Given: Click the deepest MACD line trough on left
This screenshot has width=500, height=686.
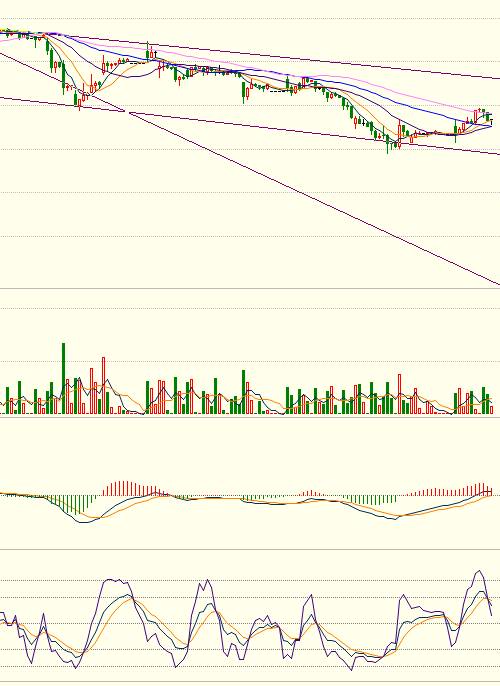Looking at the screenshot, I should [x=82, y=522].
